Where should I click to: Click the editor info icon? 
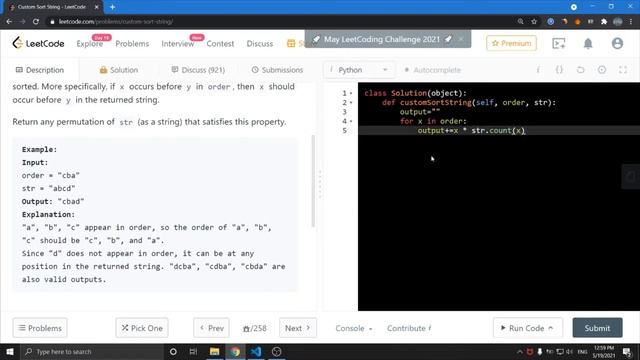coord(538,70)
